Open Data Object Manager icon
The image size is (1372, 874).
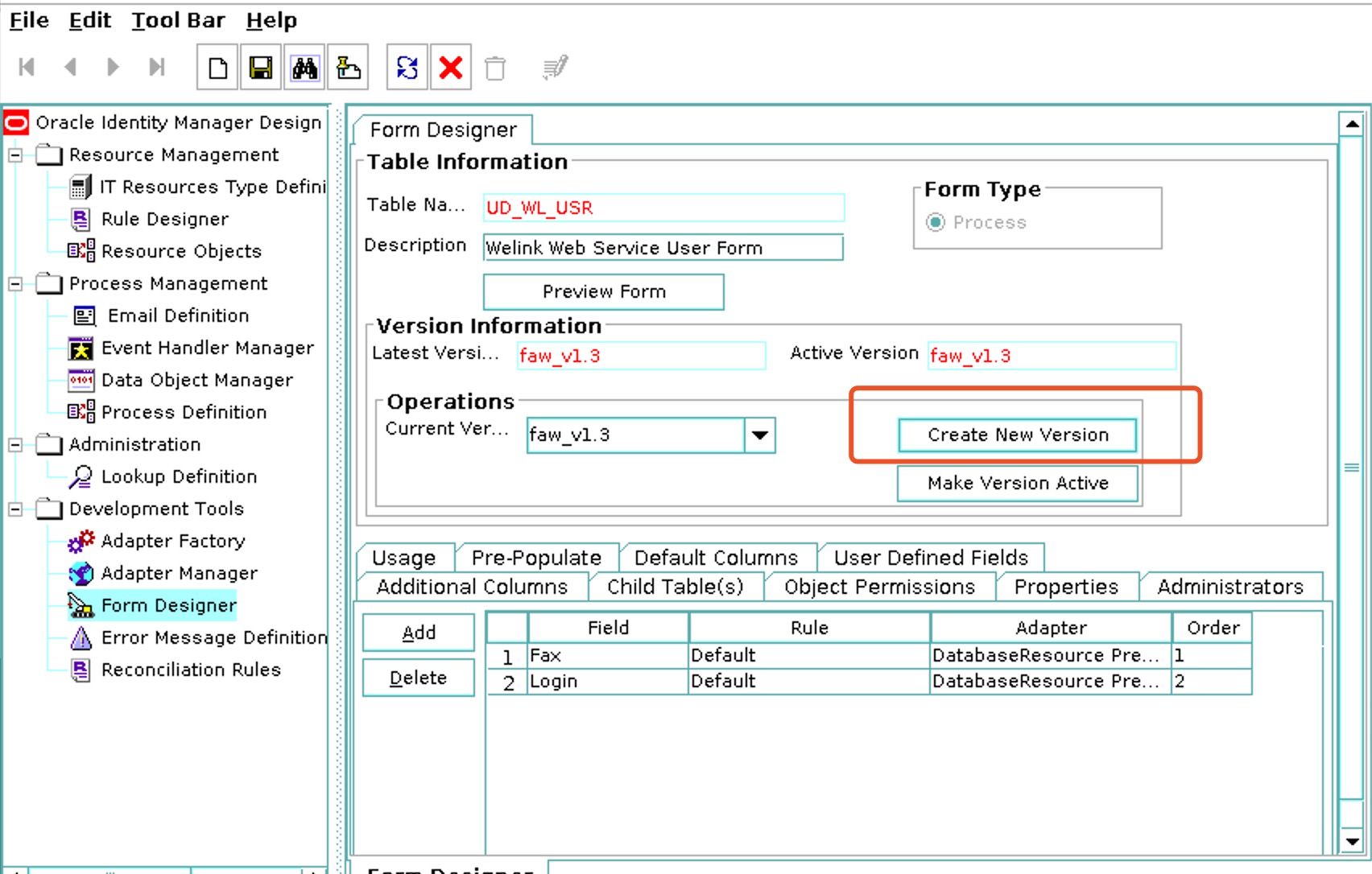[81, 380]
